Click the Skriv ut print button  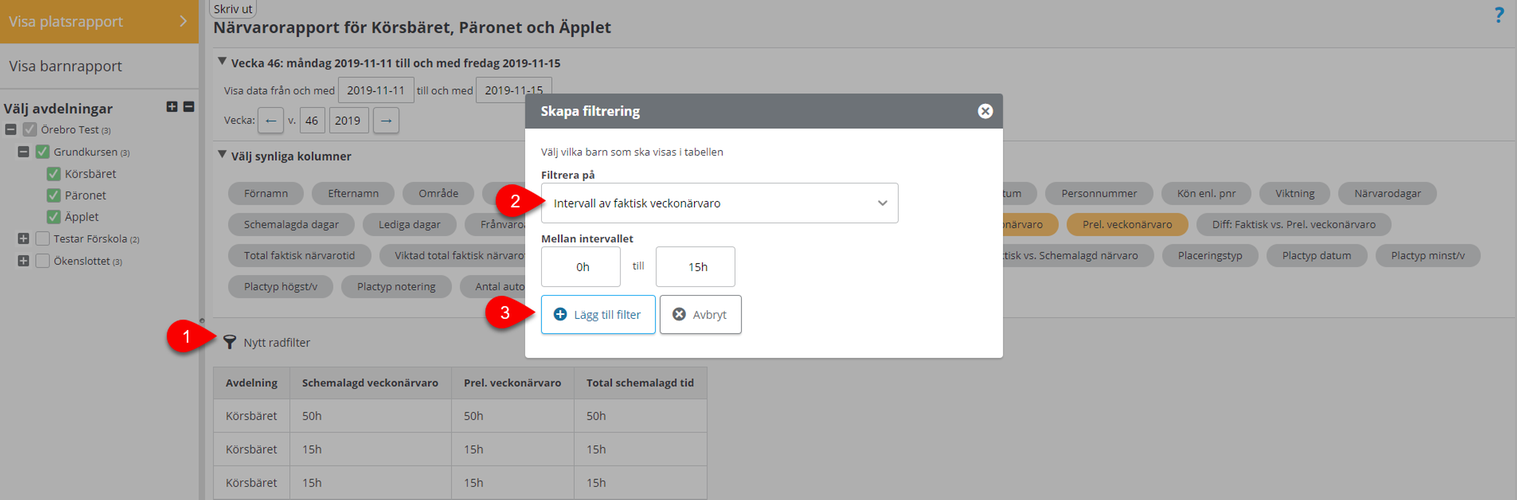tap(233, 8)
